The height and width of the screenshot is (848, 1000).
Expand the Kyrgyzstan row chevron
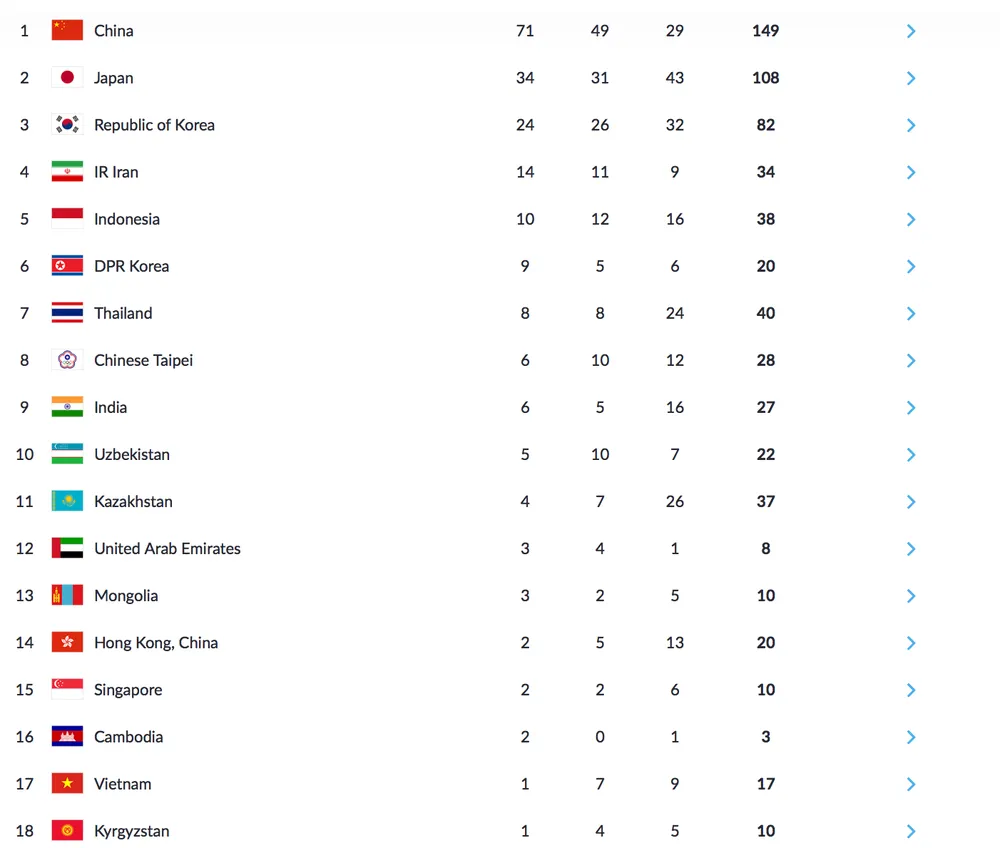point(911,831)
